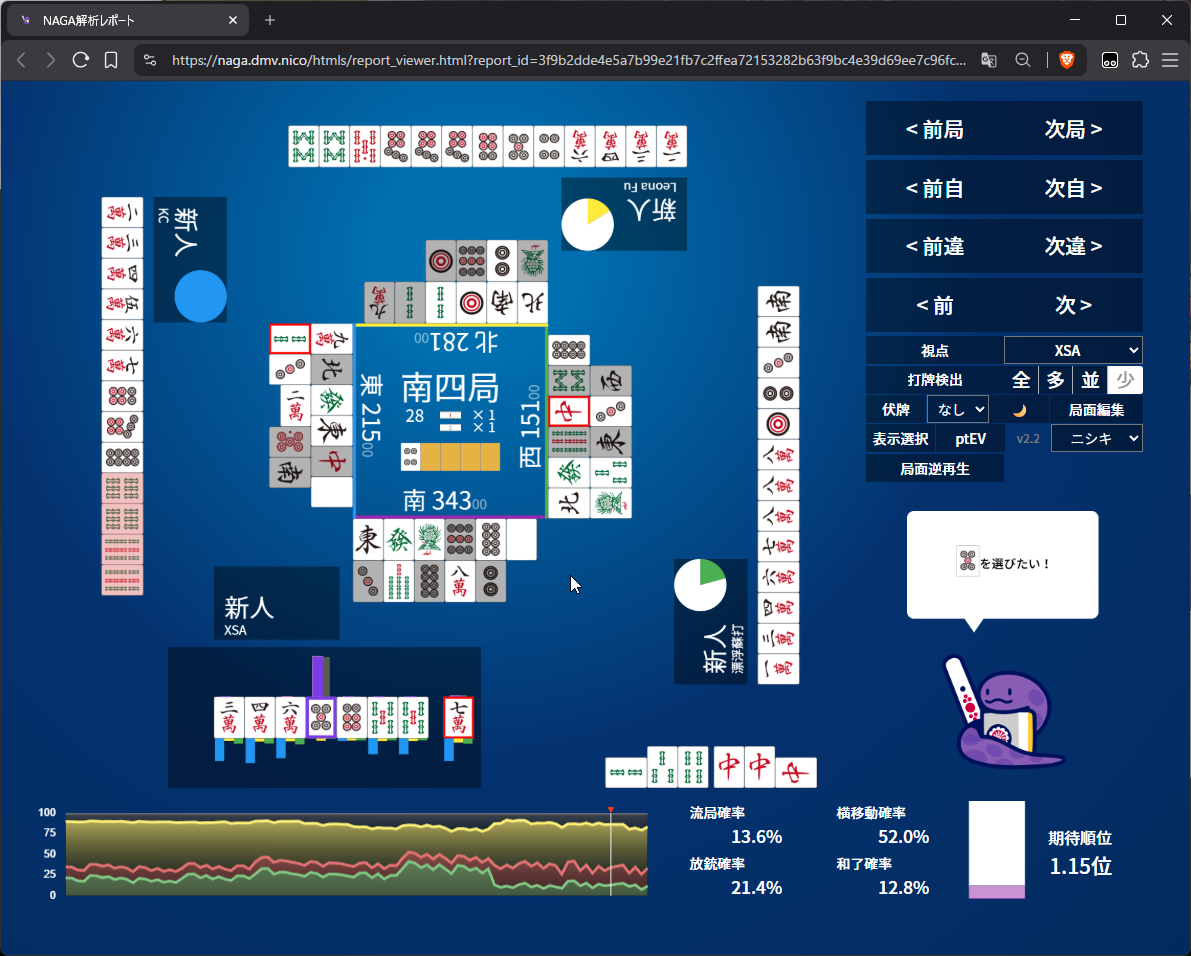Viewport: 1191px width, 956px height.
Task: Click the tile icon inside the speech bubble
Action: 967,562
